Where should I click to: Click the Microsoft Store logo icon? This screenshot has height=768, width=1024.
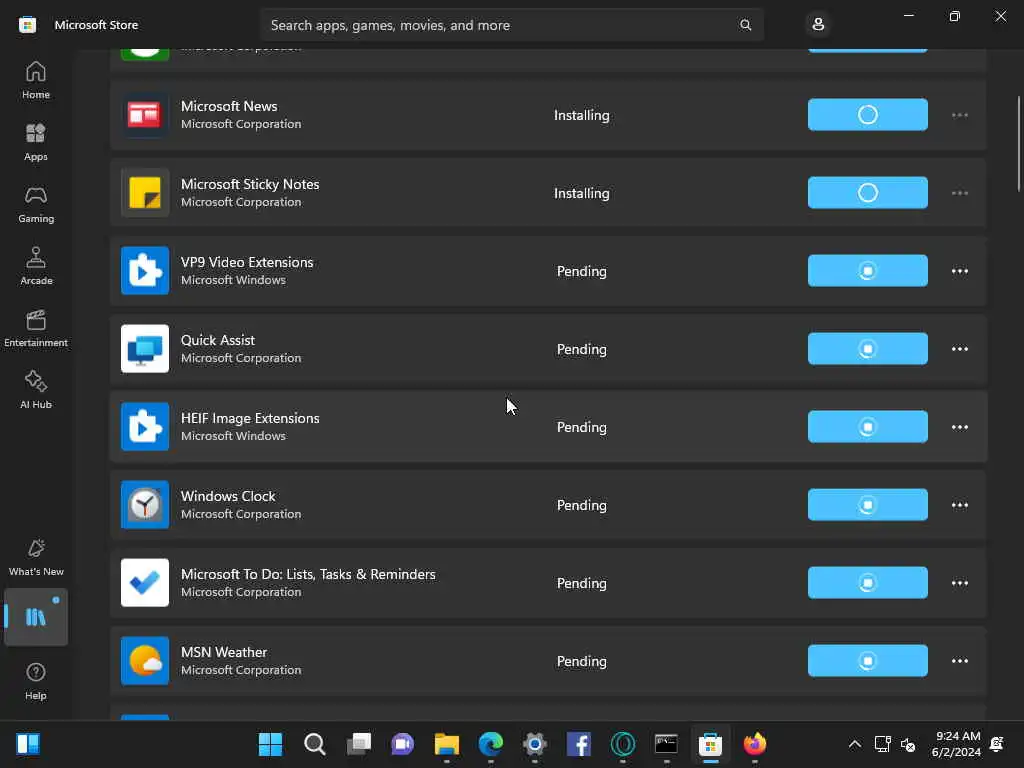27,25
